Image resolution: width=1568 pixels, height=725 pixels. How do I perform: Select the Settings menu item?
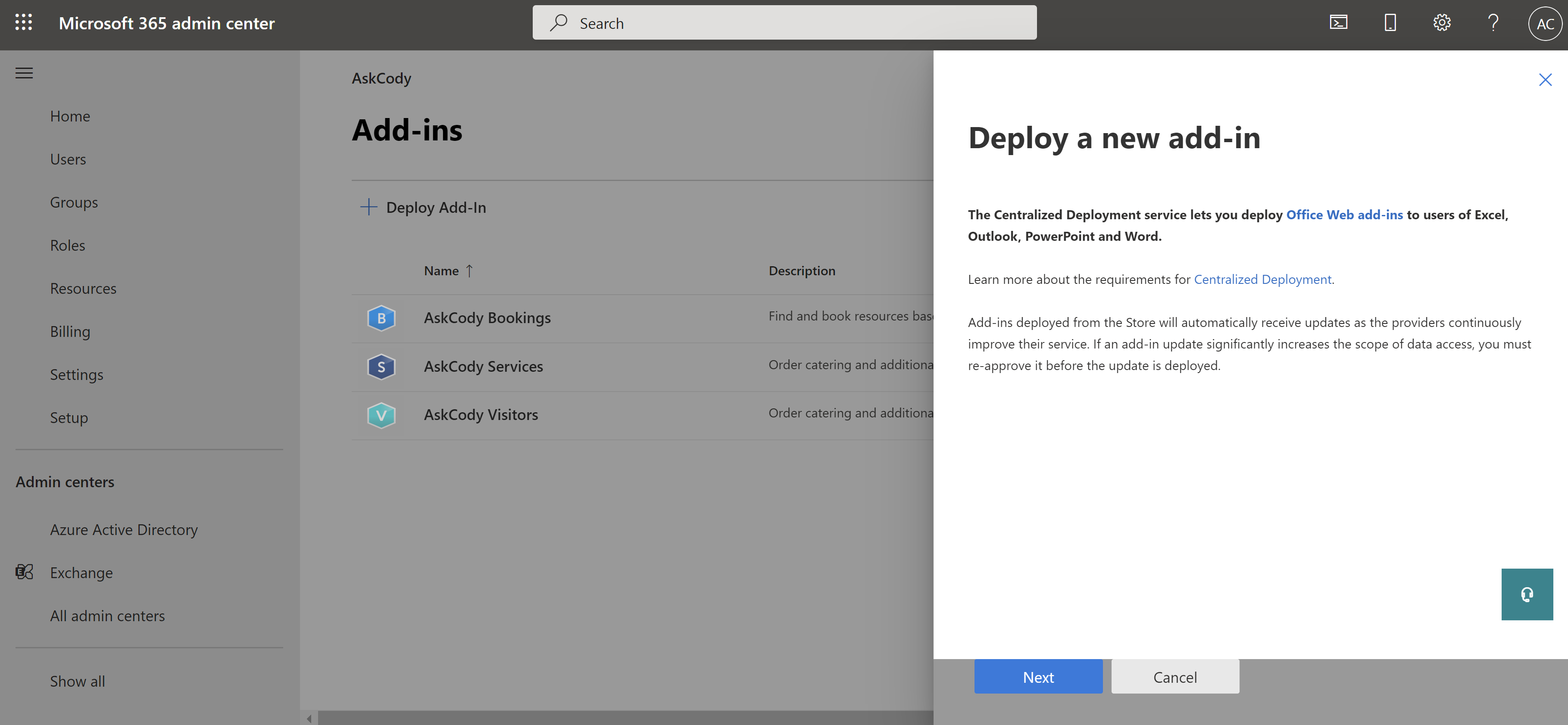click(x=77, y=374)
